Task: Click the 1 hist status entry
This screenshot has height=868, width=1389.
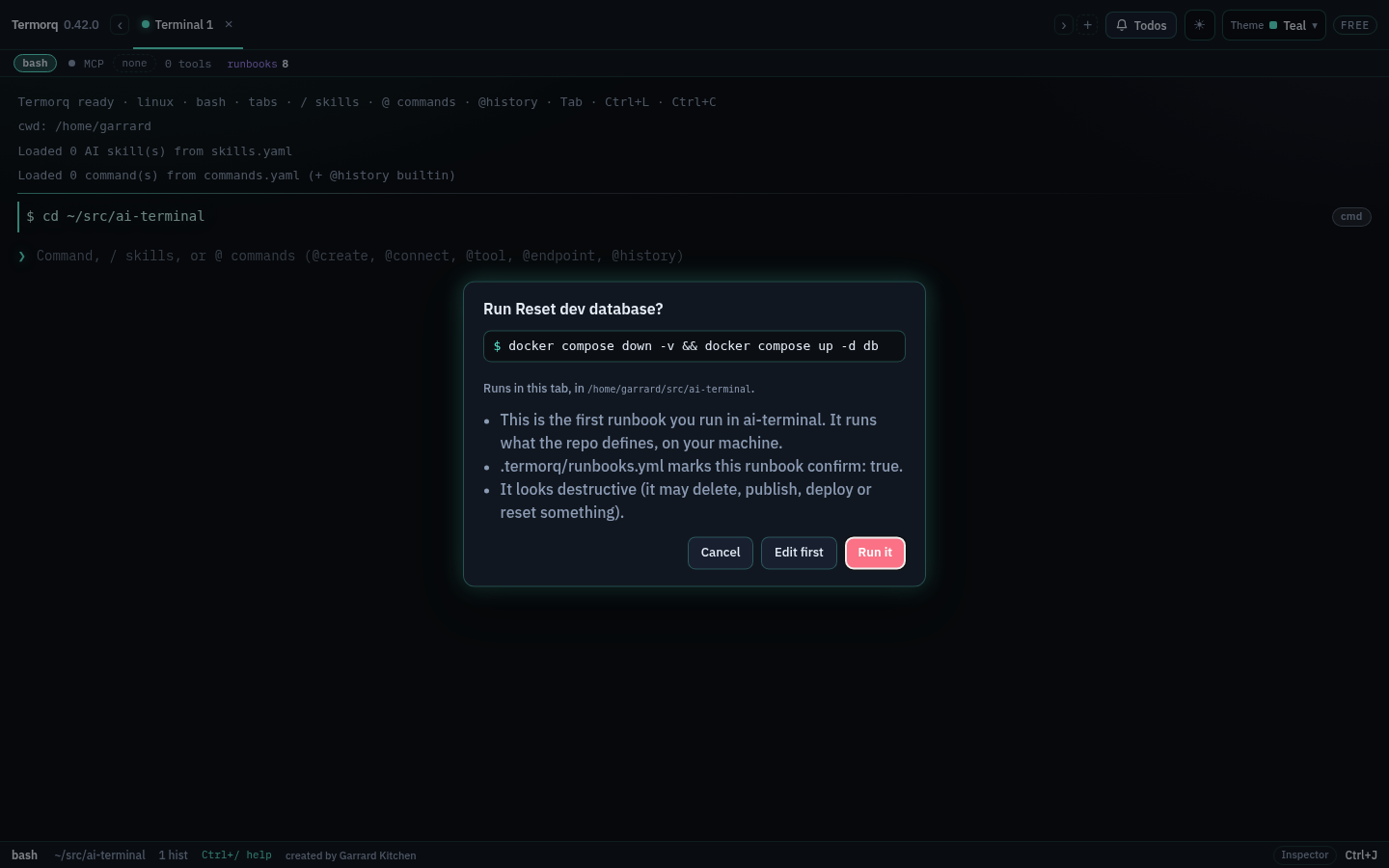Action: (x=174, y=855)
